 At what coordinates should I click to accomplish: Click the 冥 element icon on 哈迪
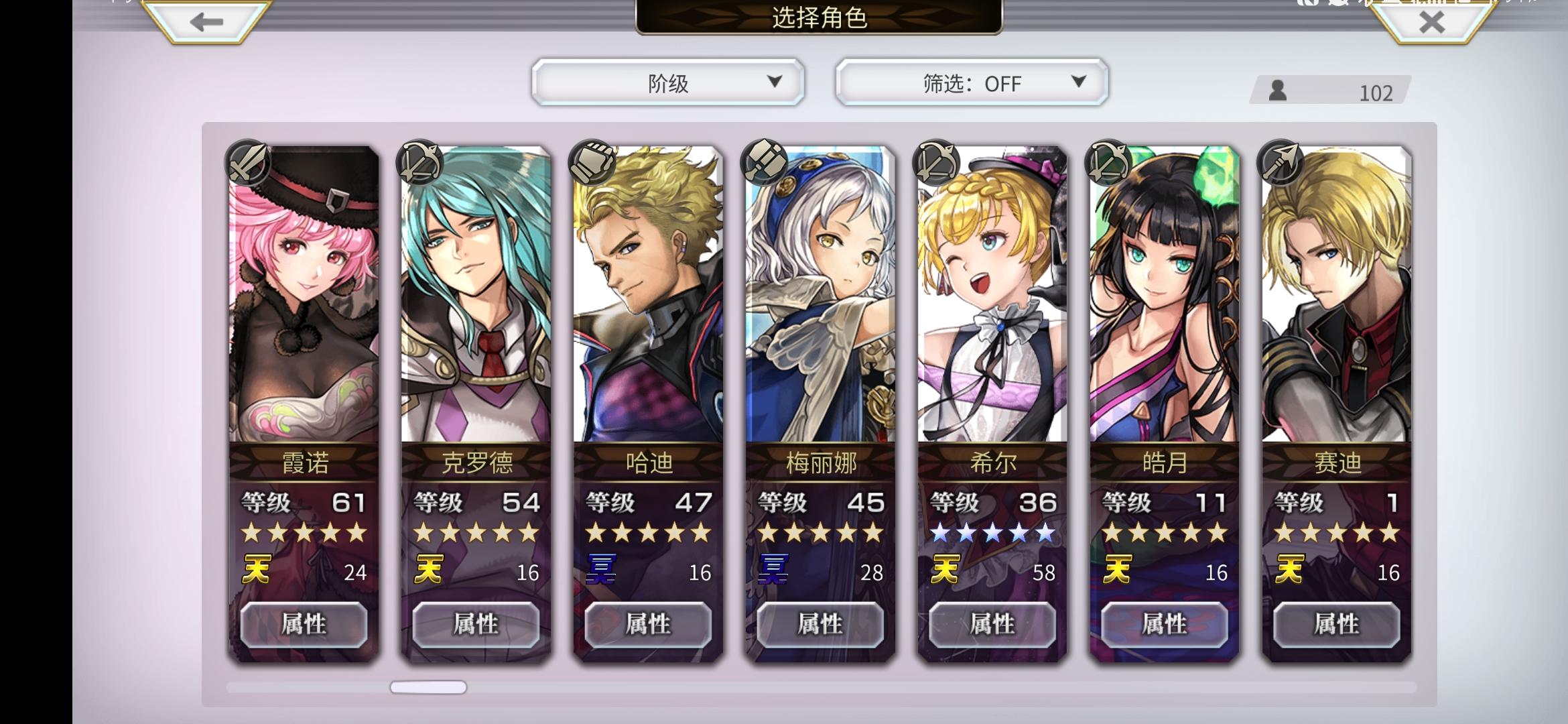(x=600, y=570)
